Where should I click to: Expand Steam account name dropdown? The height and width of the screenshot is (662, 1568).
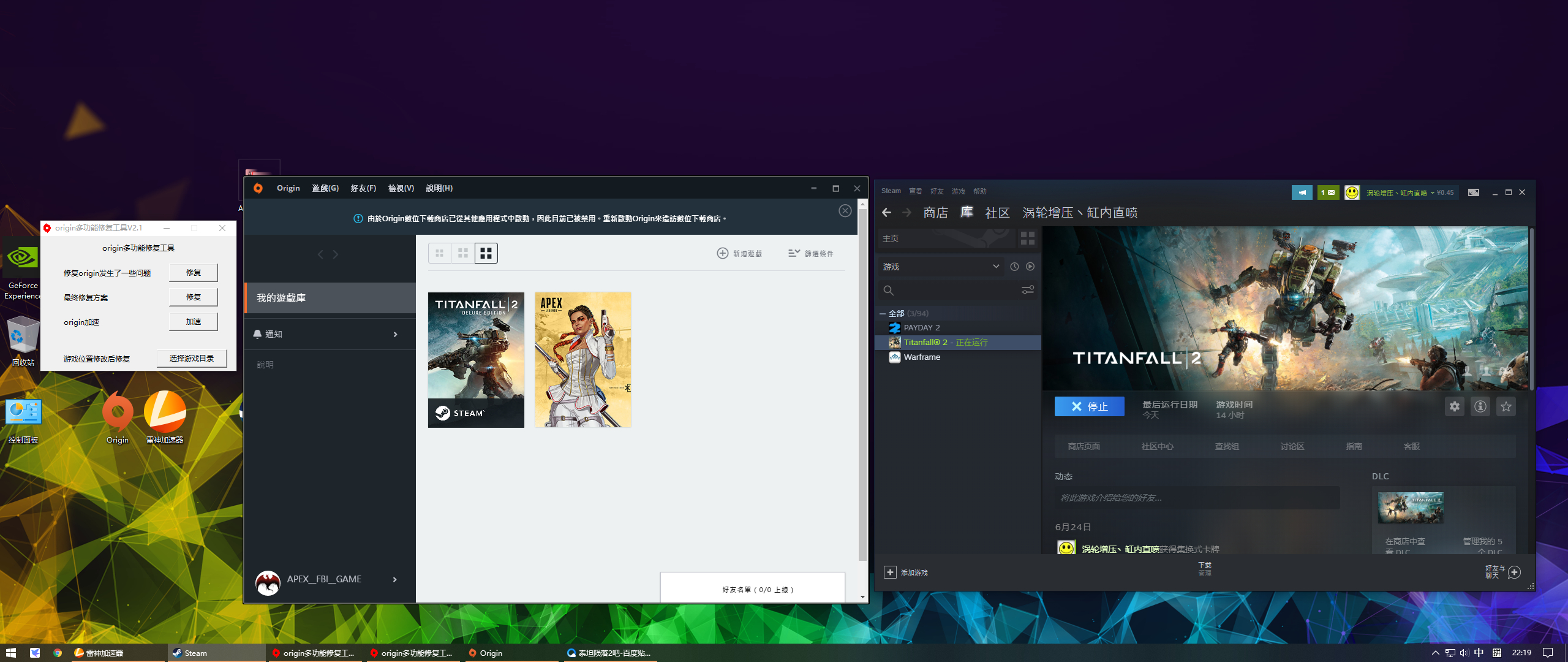coord(1432,193)
